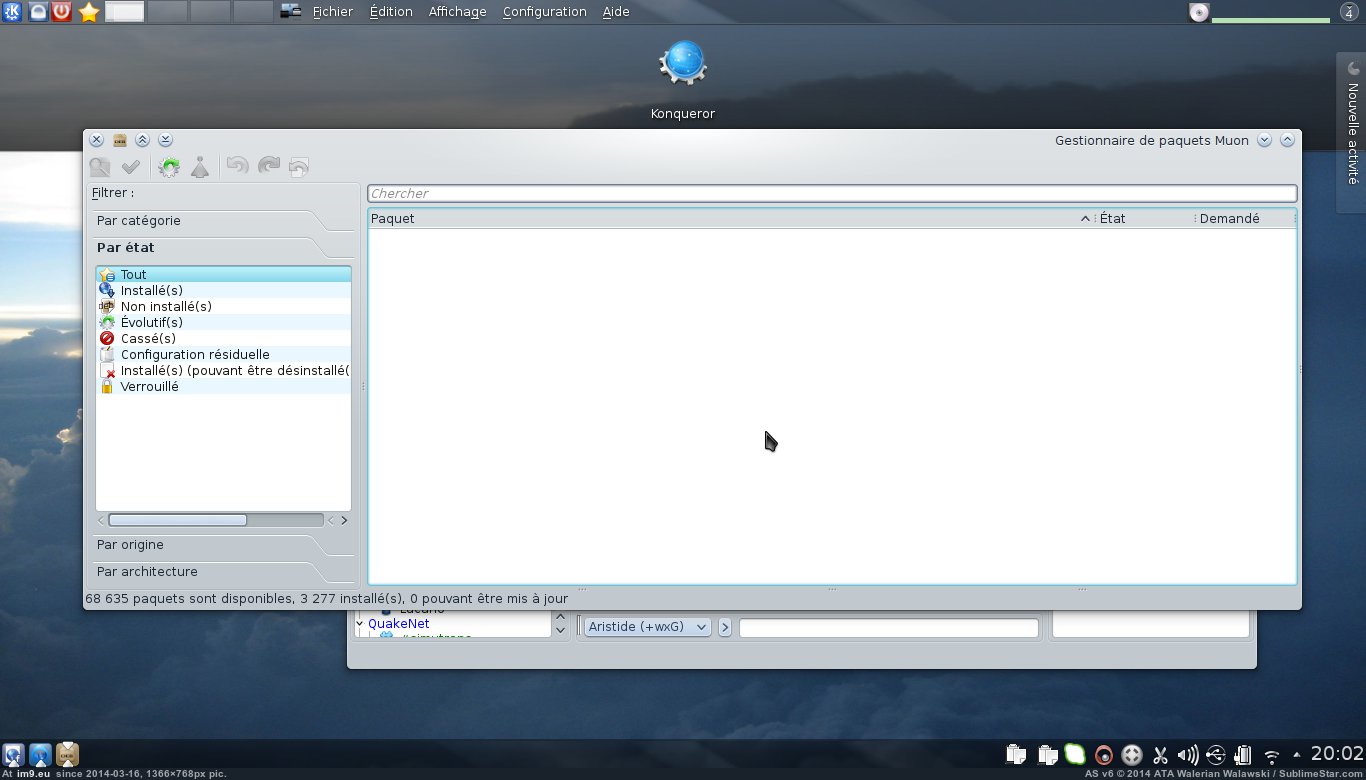The height and width of the screenshot is (780, 1366).
Task: Show hidden system tray icons arrow
Action: click(1297, 755)
